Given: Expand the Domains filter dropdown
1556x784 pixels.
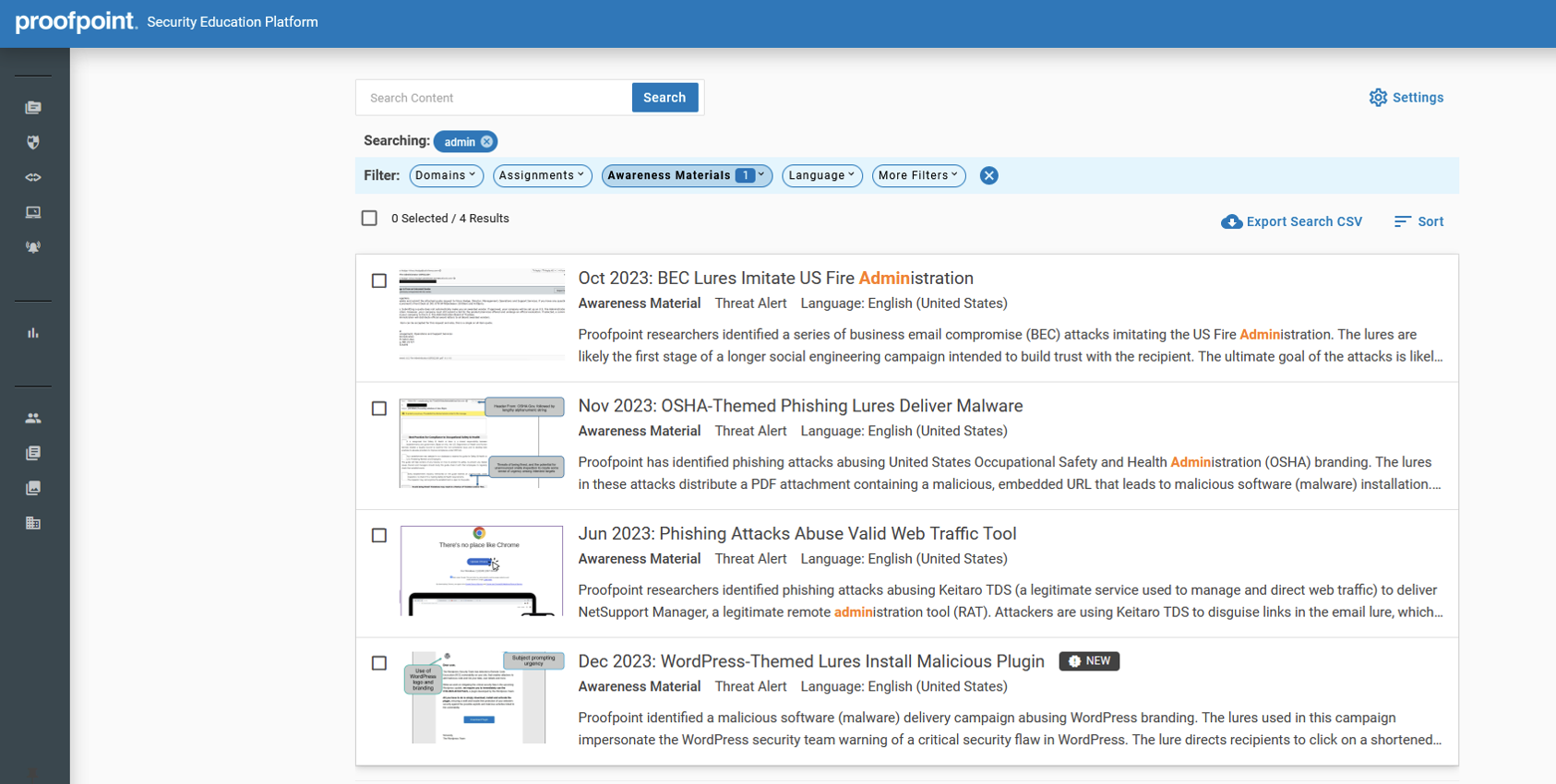Looking at the screenshot, I should 446,175.
